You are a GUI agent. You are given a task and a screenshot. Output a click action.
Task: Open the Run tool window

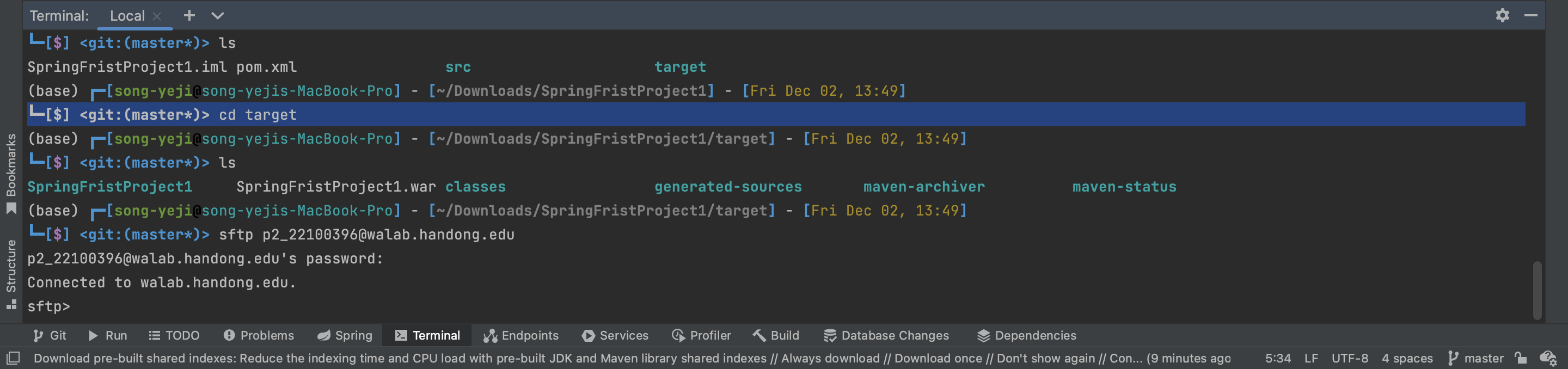[108, 335]
